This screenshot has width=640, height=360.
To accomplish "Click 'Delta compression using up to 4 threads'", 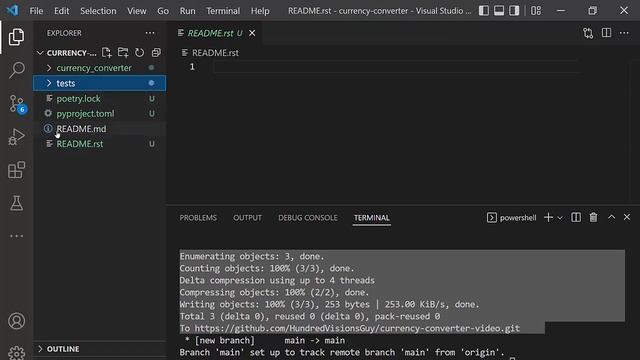I will pyautogui.click(x=277, y=281).
